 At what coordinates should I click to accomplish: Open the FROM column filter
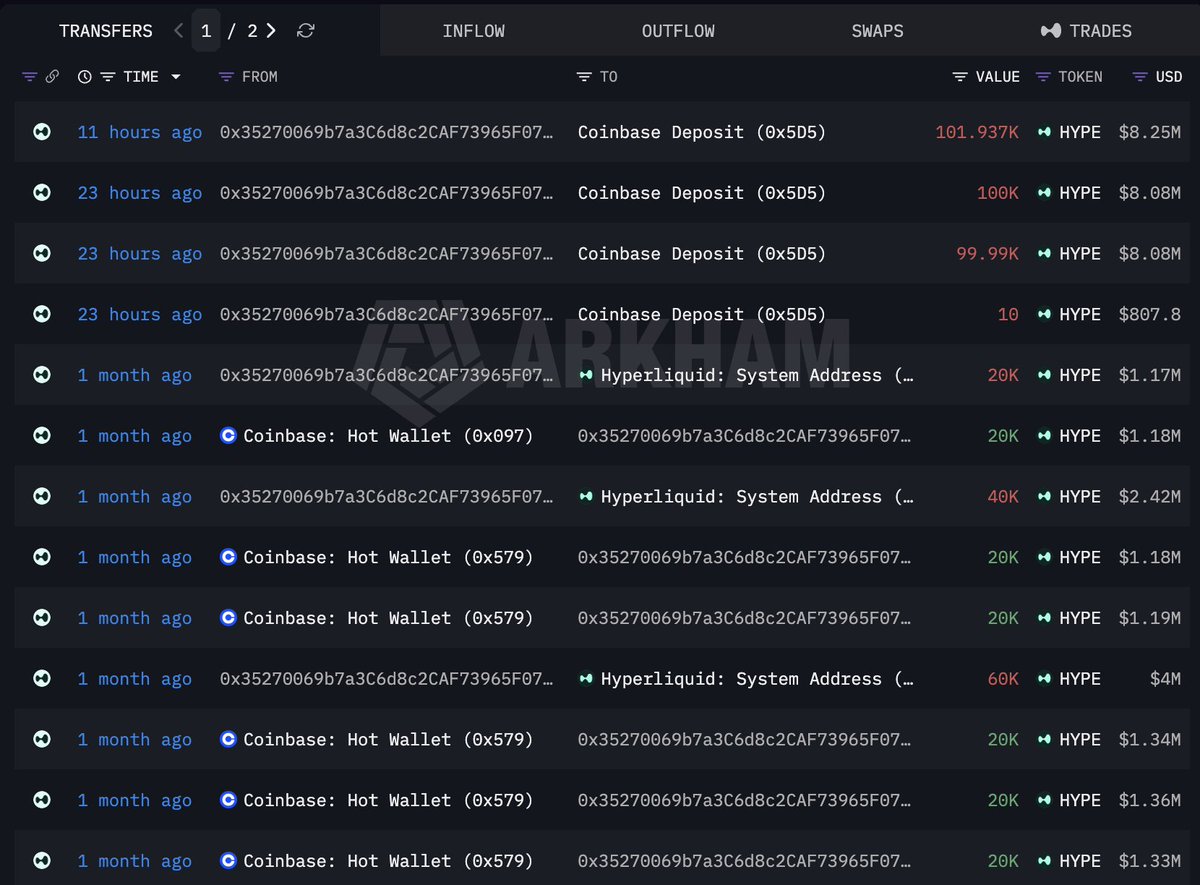226,77
